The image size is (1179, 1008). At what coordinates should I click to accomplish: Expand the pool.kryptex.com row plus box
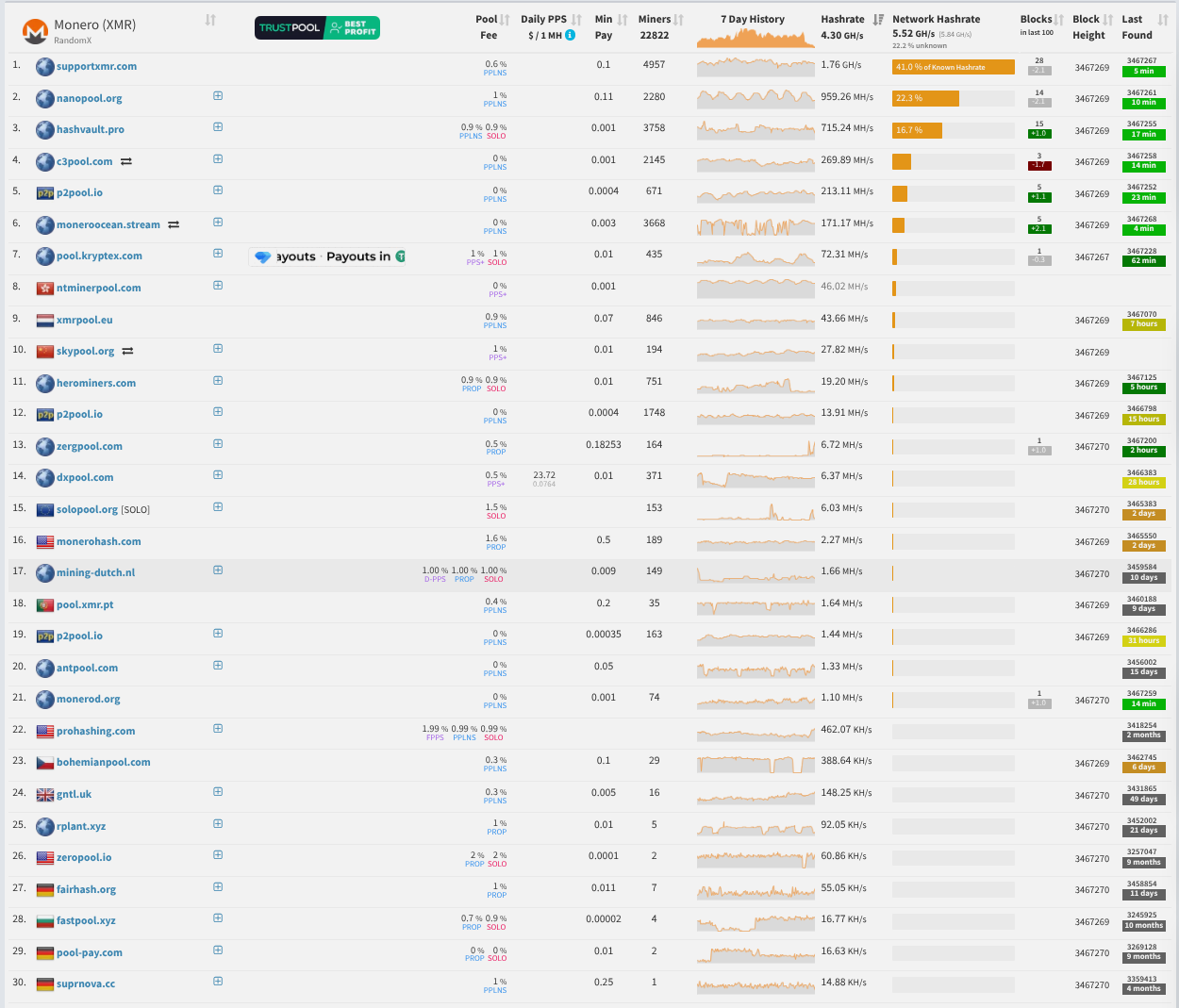[x=218, y=253]
